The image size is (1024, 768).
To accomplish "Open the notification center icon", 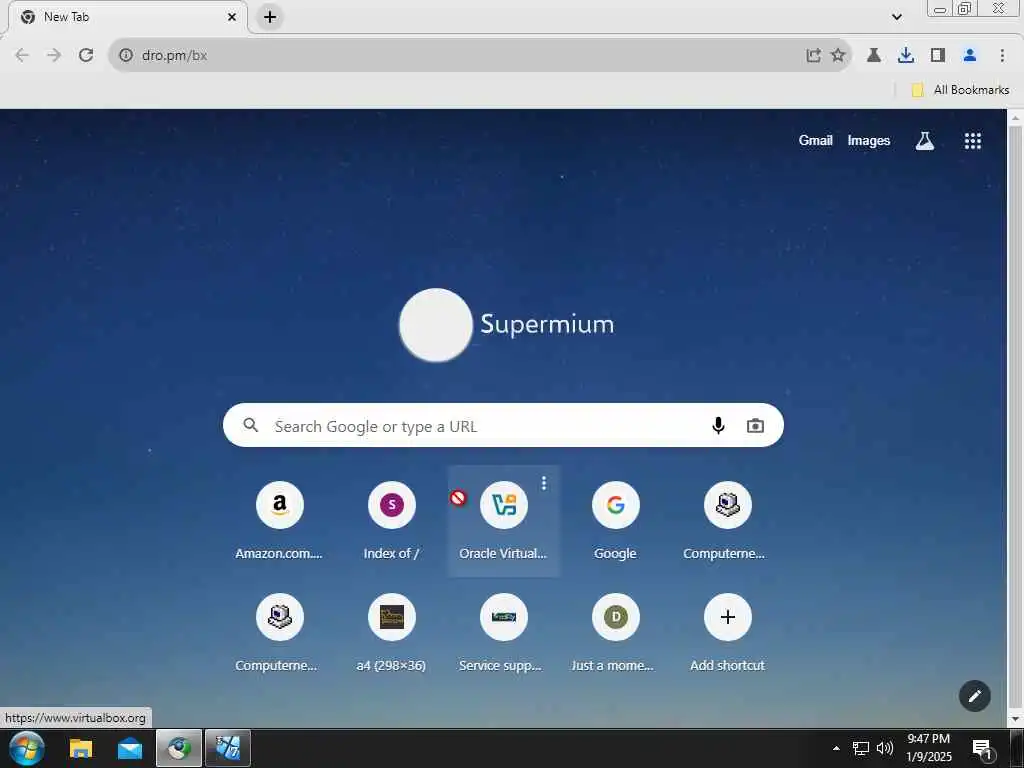I will (x=982, y=748).
